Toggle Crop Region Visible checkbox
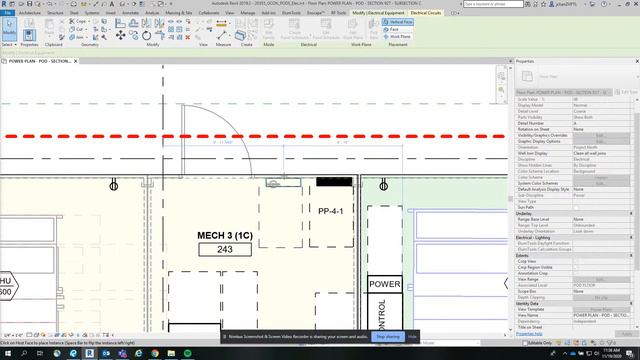This screenshot has height=360, width=640. (x=576, y=267)
